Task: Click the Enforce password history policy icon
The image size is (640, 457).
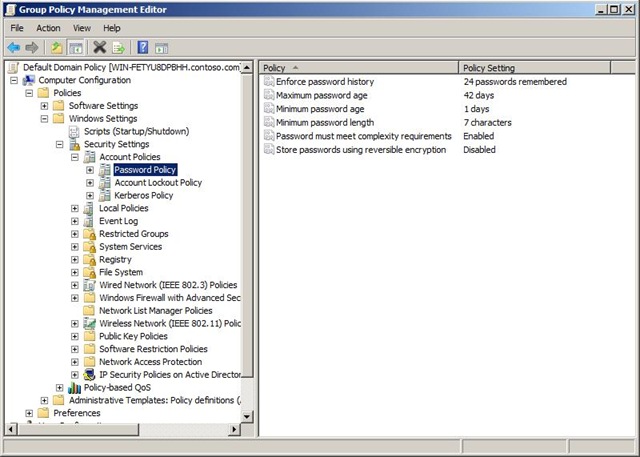Action: tap(269, 81)
